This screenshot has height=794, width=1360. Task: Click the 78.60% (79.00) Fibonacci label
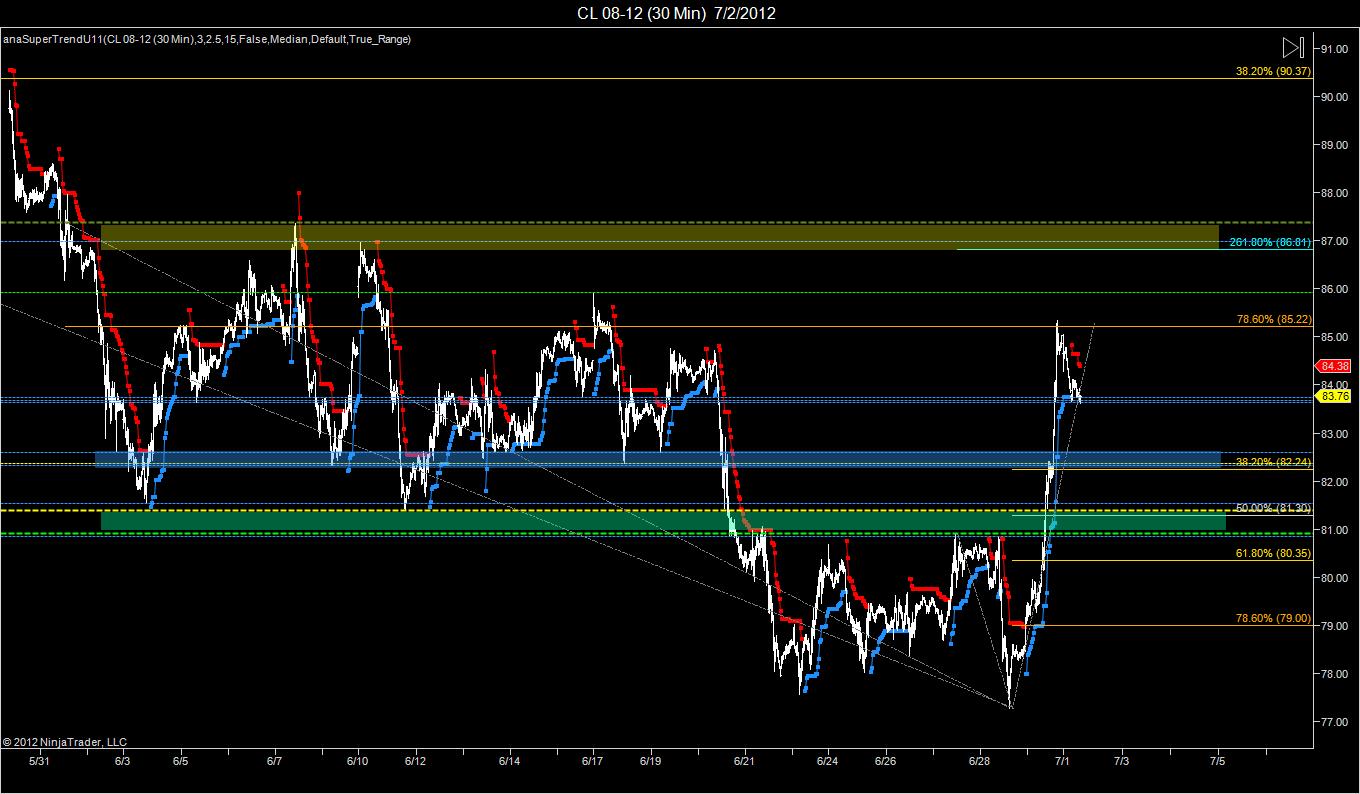1273,618
